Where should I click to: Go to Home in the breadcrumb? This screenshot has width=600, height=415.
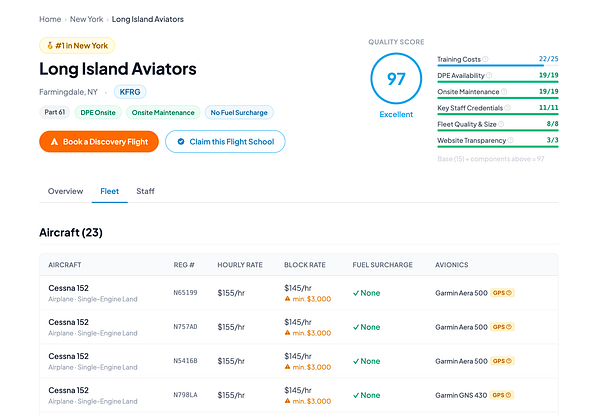(50, 19)
